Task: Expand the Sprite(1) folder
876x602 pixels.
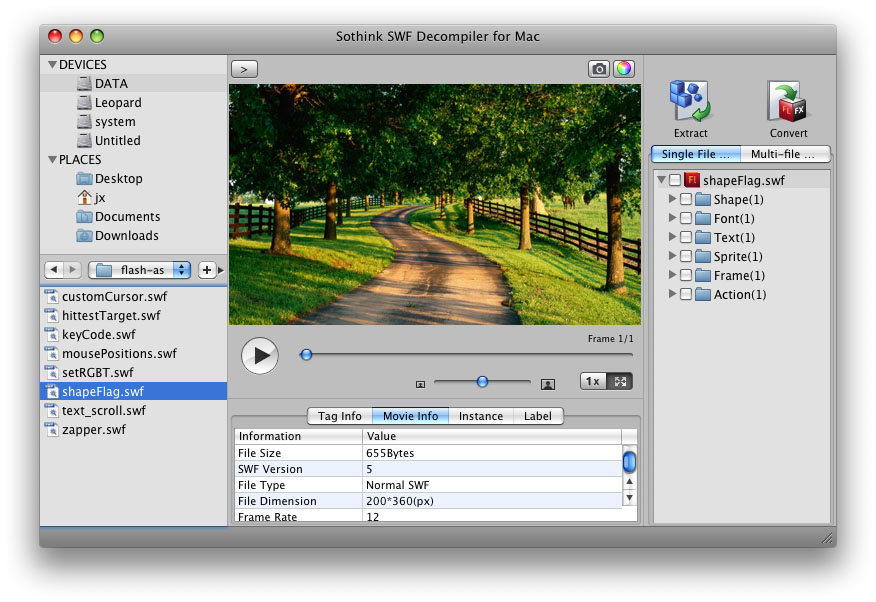Action: [x=672, y=255]
